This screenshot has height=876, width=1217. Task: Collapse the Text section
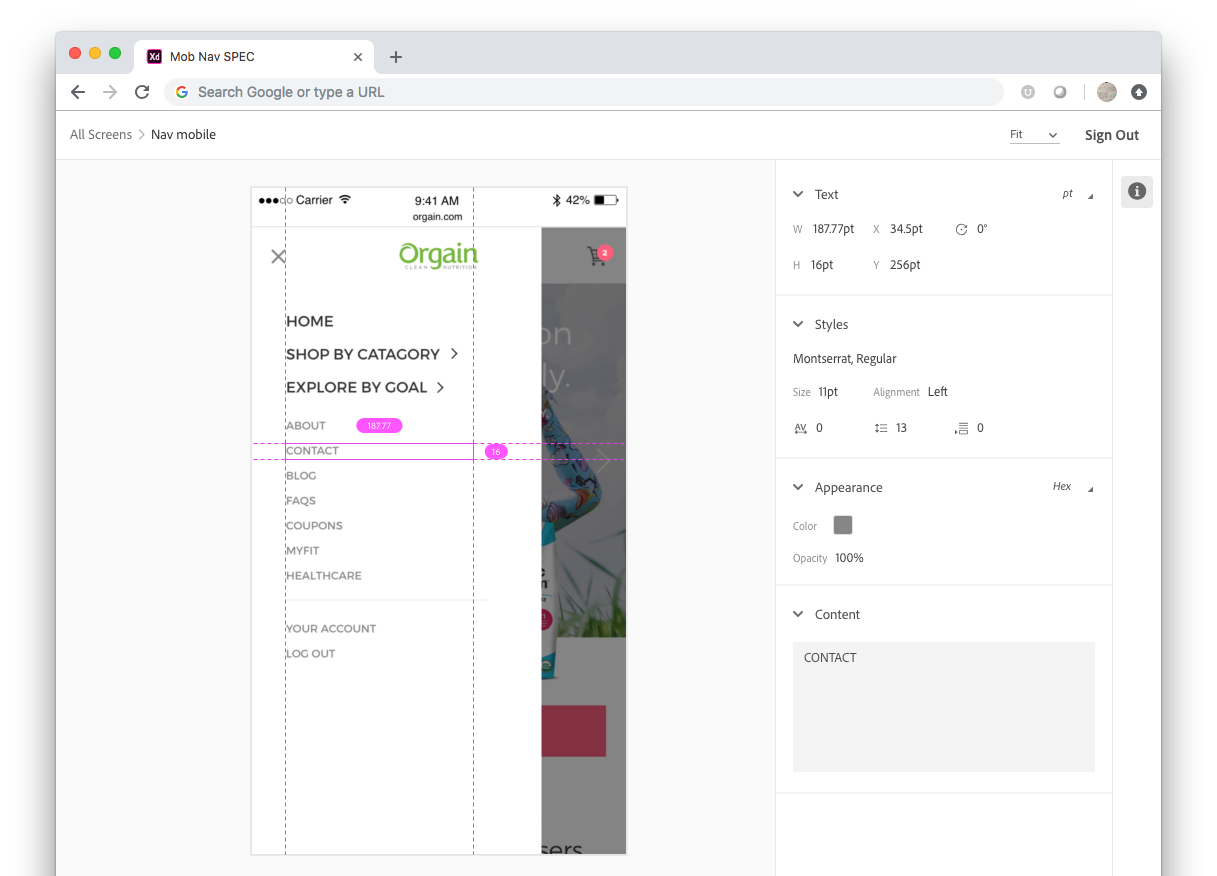pos(798,195)
